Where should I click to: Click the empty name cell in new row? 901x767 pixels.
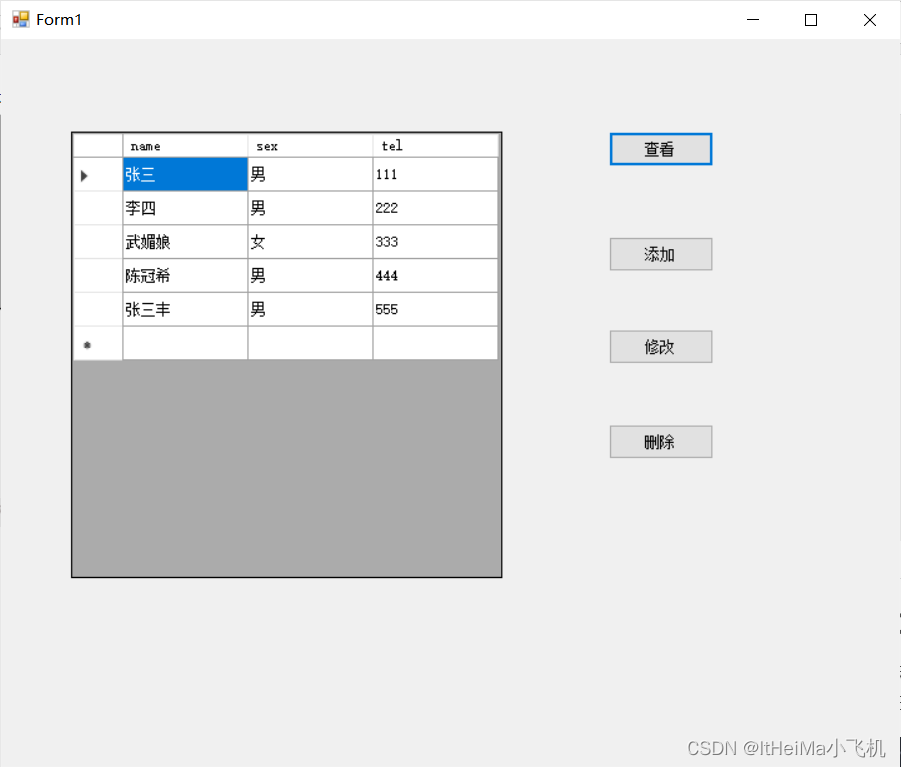click(185, 344)
